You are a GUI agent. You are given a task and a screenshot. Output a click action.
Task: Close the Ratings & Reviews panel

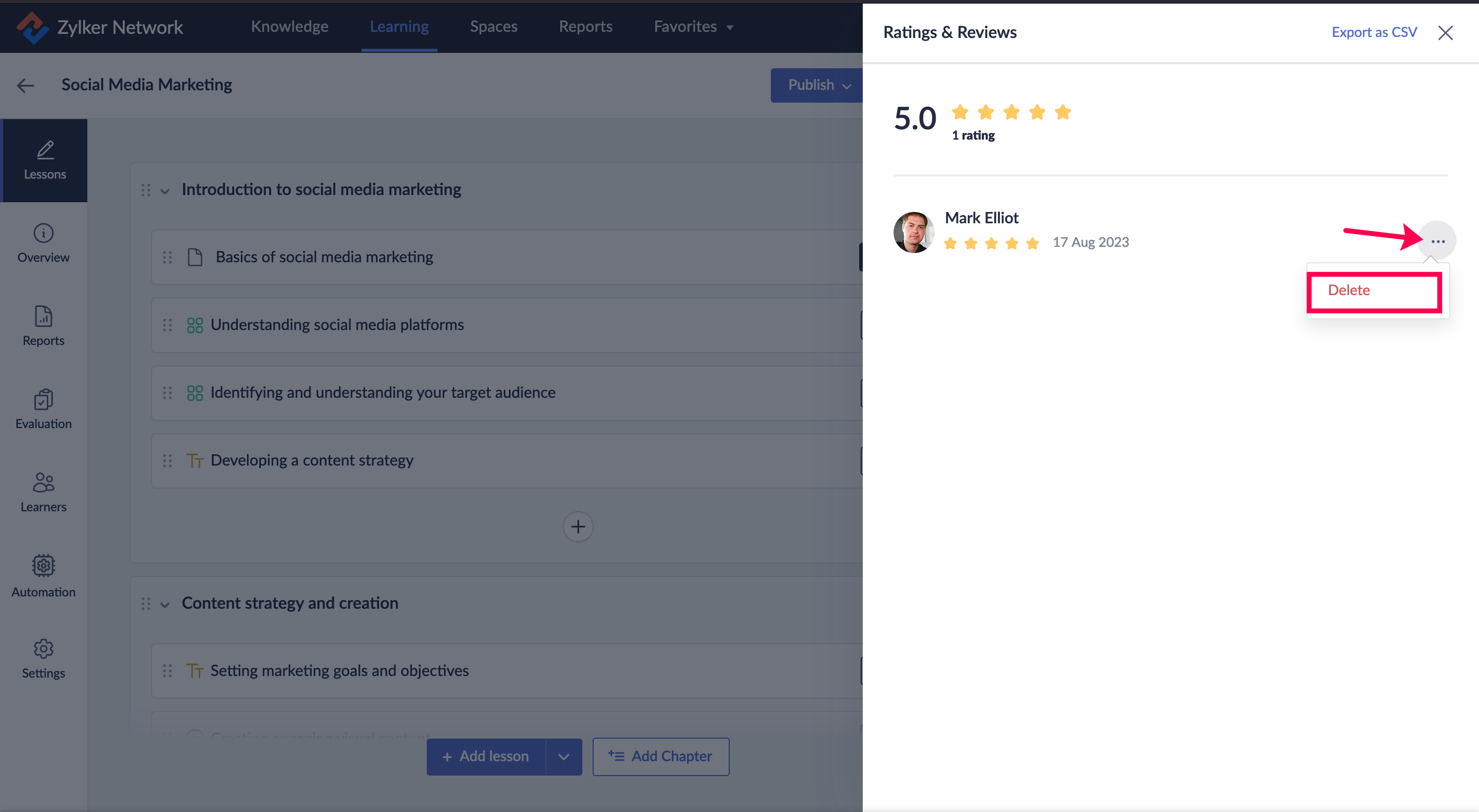point(1445,33)
